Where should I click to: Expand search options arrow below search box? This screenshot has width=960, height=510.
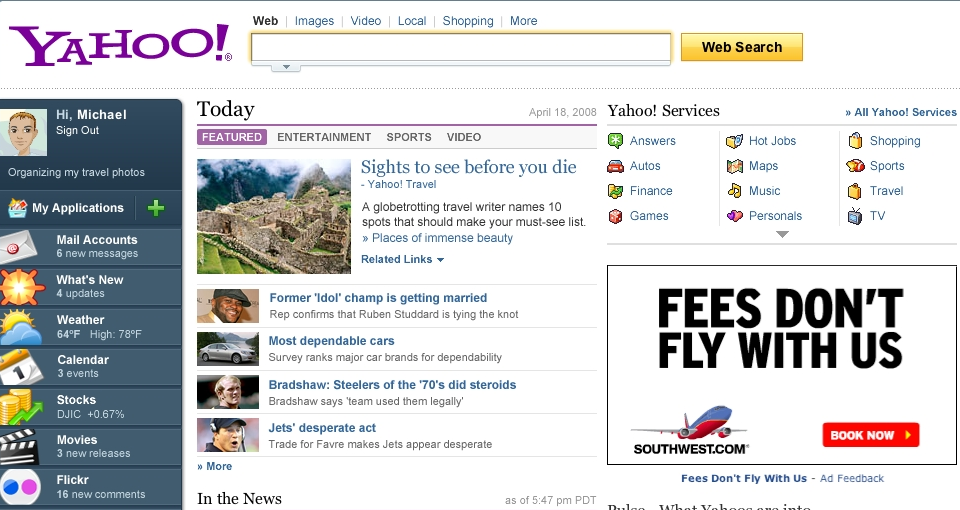click(x=286, y=67)
